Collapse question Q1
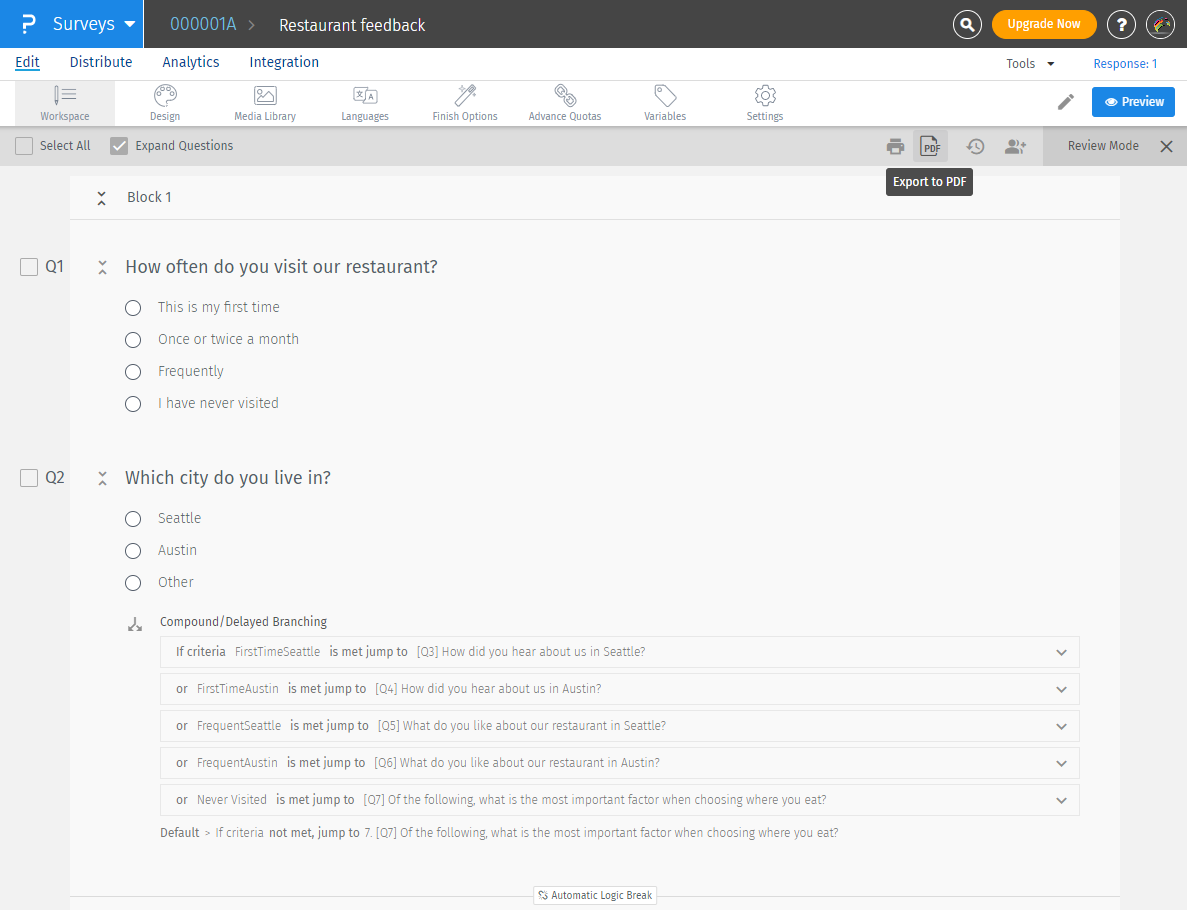 pyautogui.click(x=102, y=267)
